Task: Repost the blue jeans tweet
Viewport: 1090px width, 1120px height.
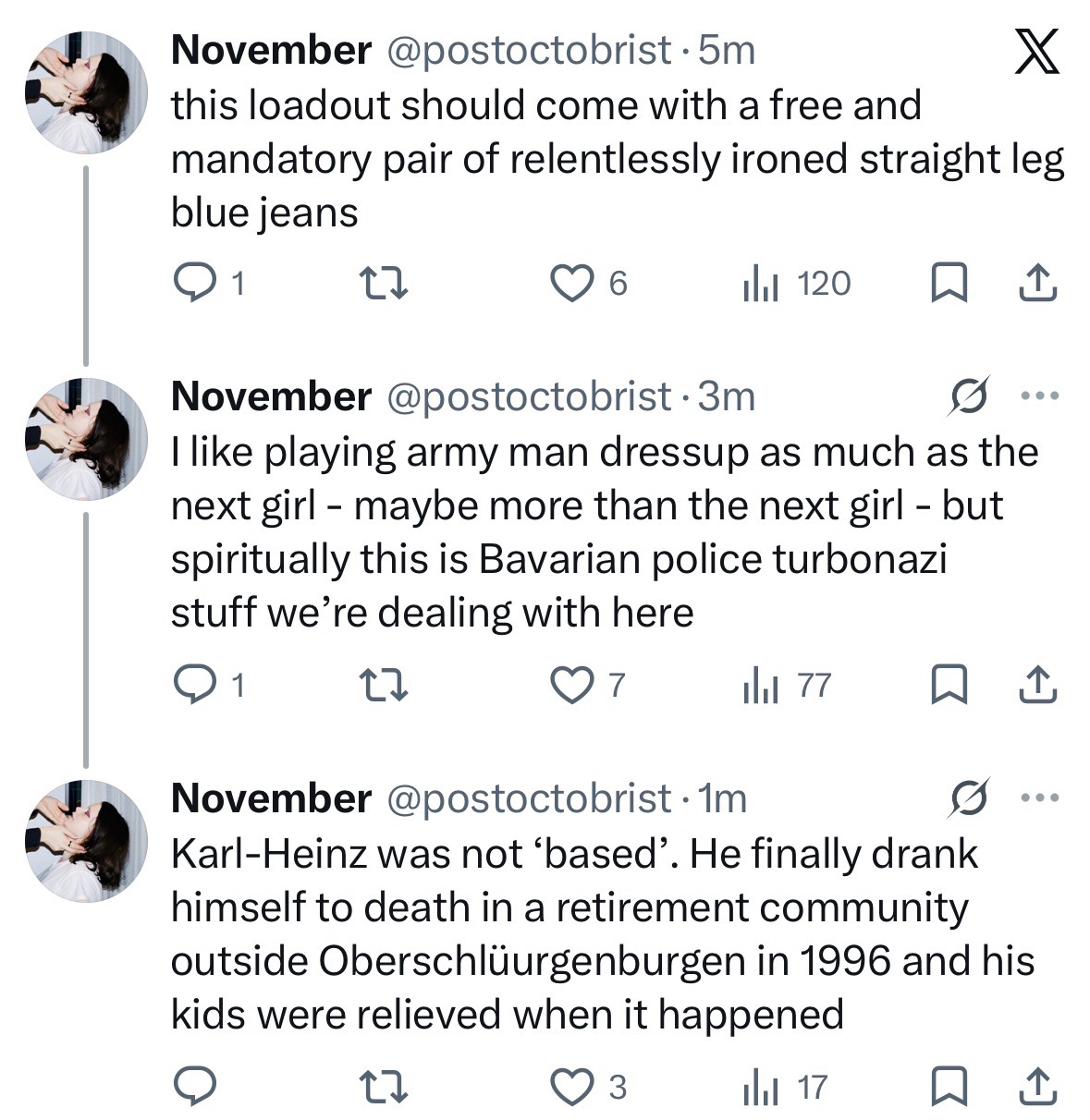Action: tap(383, 283)
